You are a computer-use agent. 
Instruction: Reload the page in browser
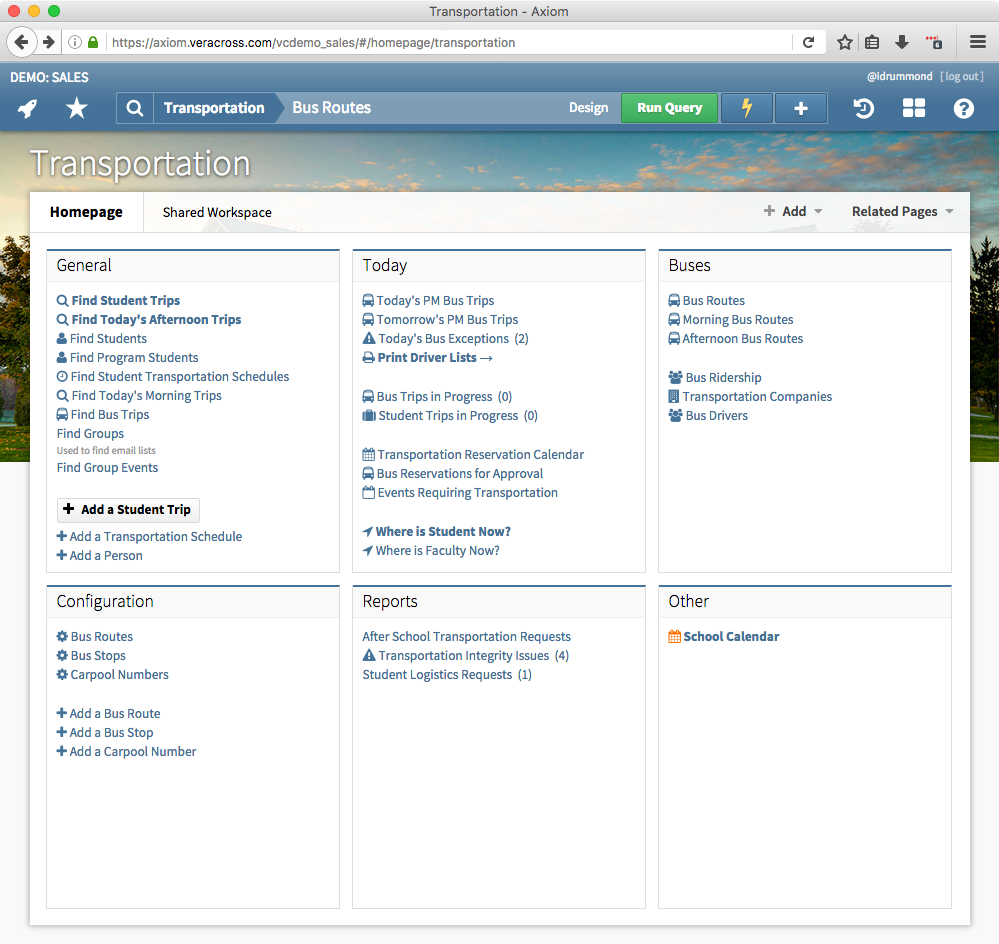point(808,42)
